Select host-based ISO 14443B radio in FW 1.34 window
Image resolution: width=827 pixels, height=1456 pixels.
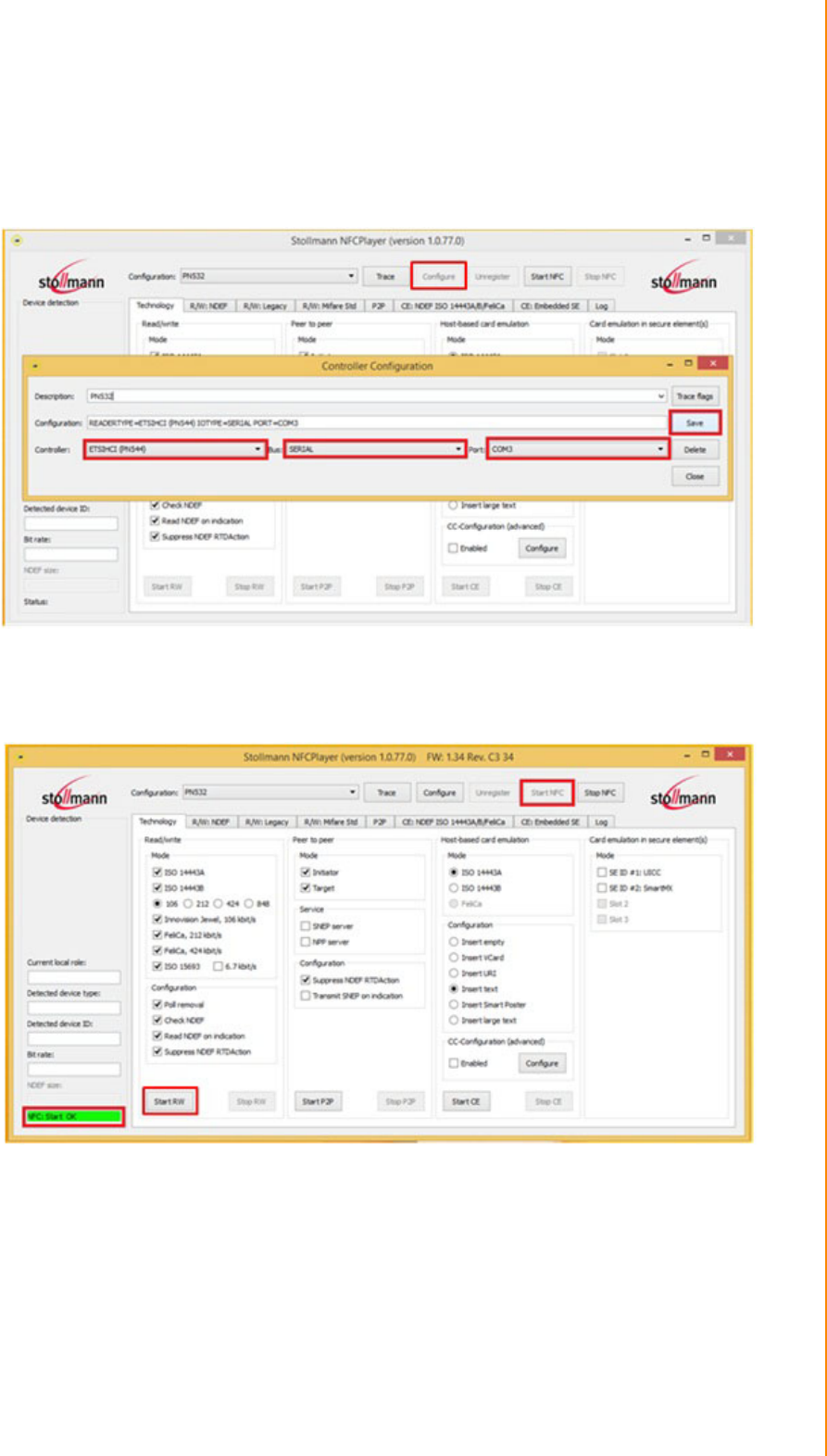pos(454,887)
